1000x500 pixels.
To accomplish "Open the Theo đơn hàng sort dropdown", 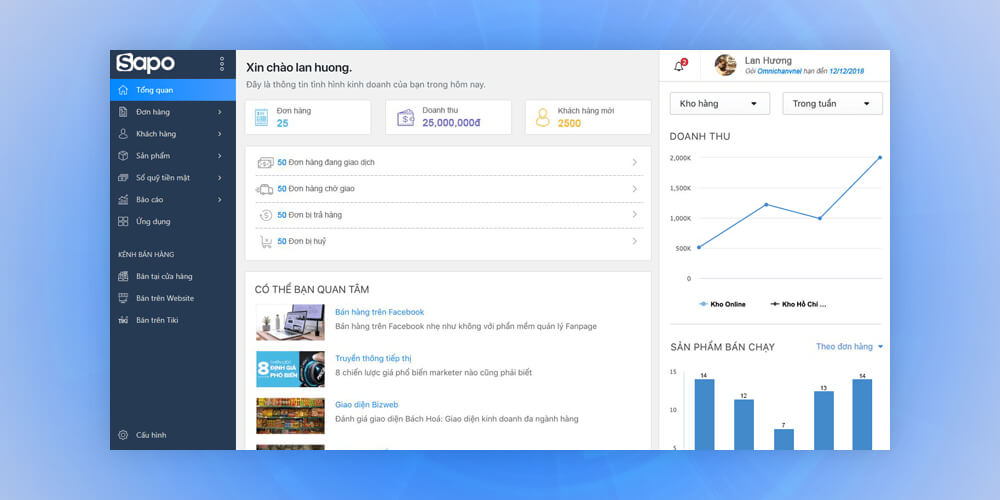I will tap(849, 347).
